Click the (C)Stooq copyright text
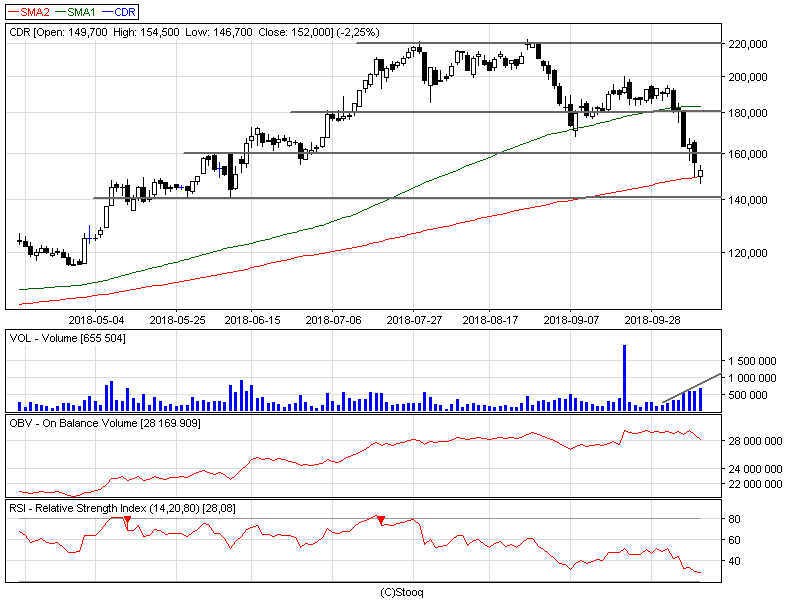Viewport: 800px width, 600px height. click(402, 592)
